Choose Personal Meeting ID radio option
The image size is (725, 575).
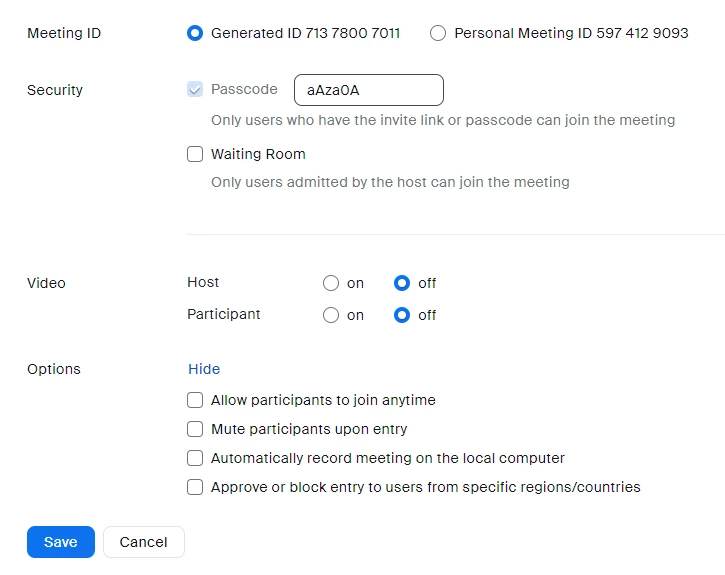(438, 33)
